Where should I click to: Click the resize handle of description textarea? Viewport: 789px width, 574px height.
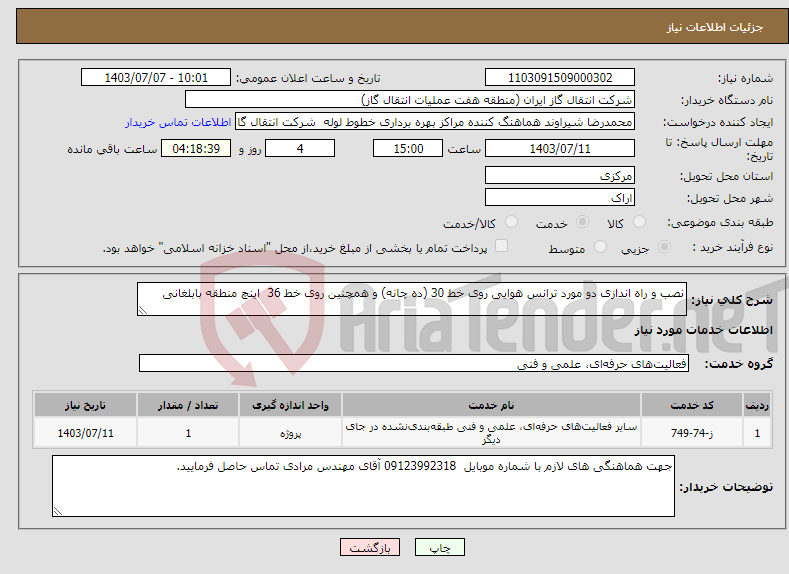[x=142, y=310]
